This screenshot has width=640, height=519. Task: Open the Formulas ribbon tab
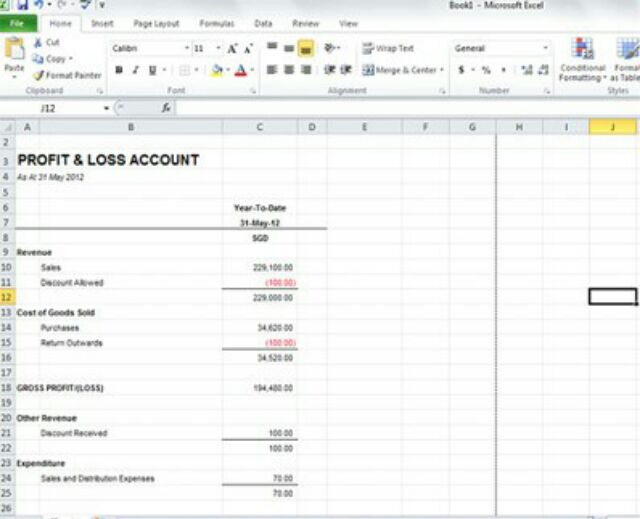tap(217, 22)
